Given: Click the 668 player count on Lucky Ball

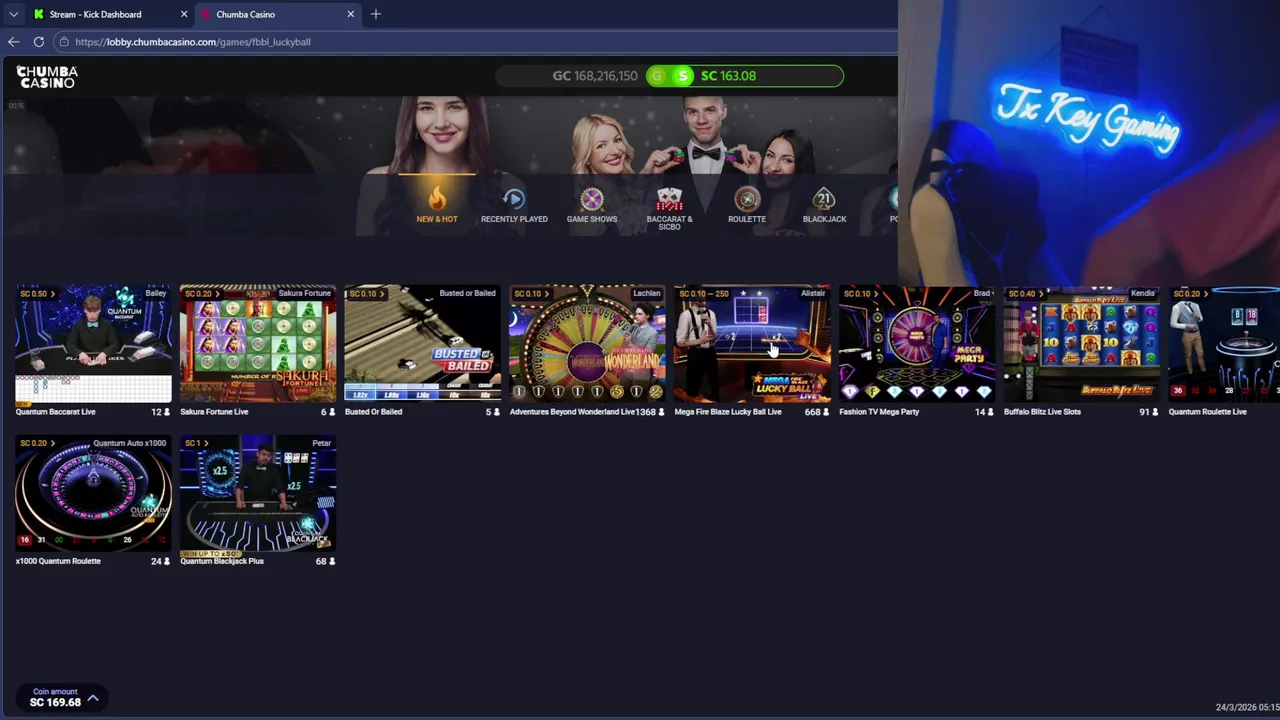Looking at the screenshot, I should click(812, 412).
